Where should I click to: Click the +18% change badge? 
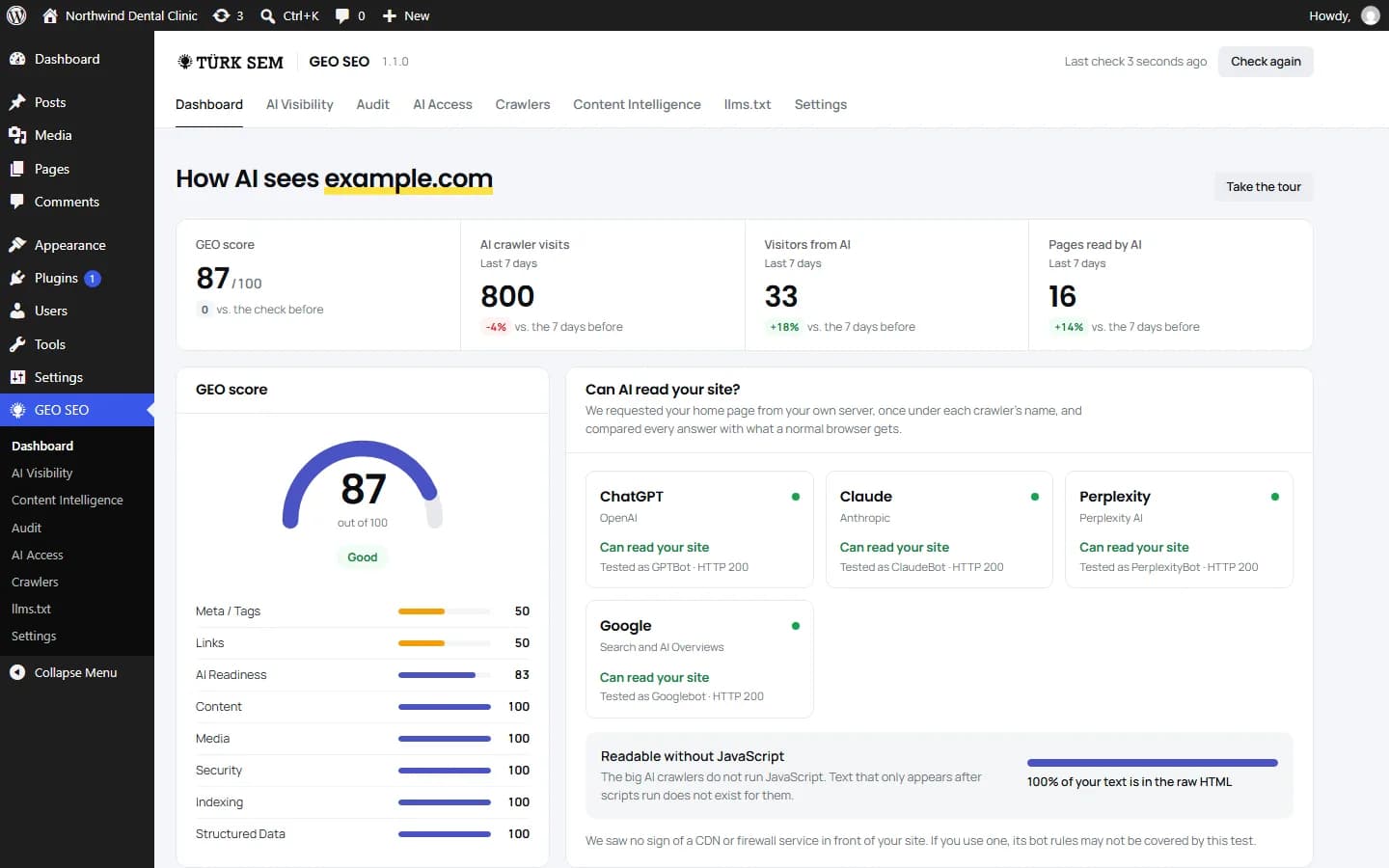[784, 327]
